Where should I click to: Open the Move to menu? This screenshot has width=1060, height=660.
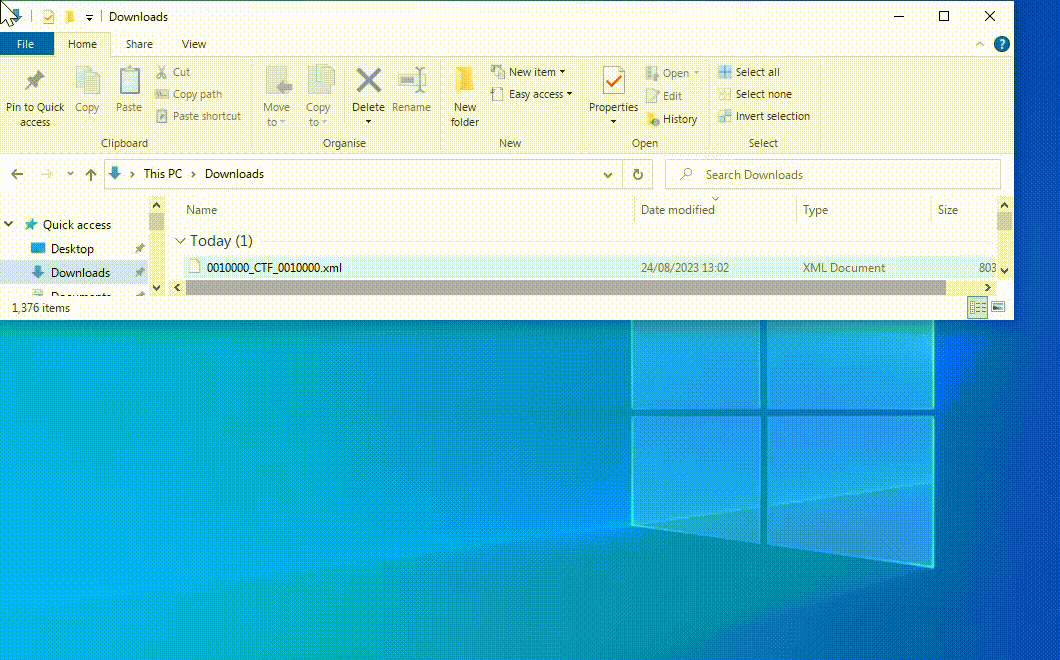tap(276, 97)
